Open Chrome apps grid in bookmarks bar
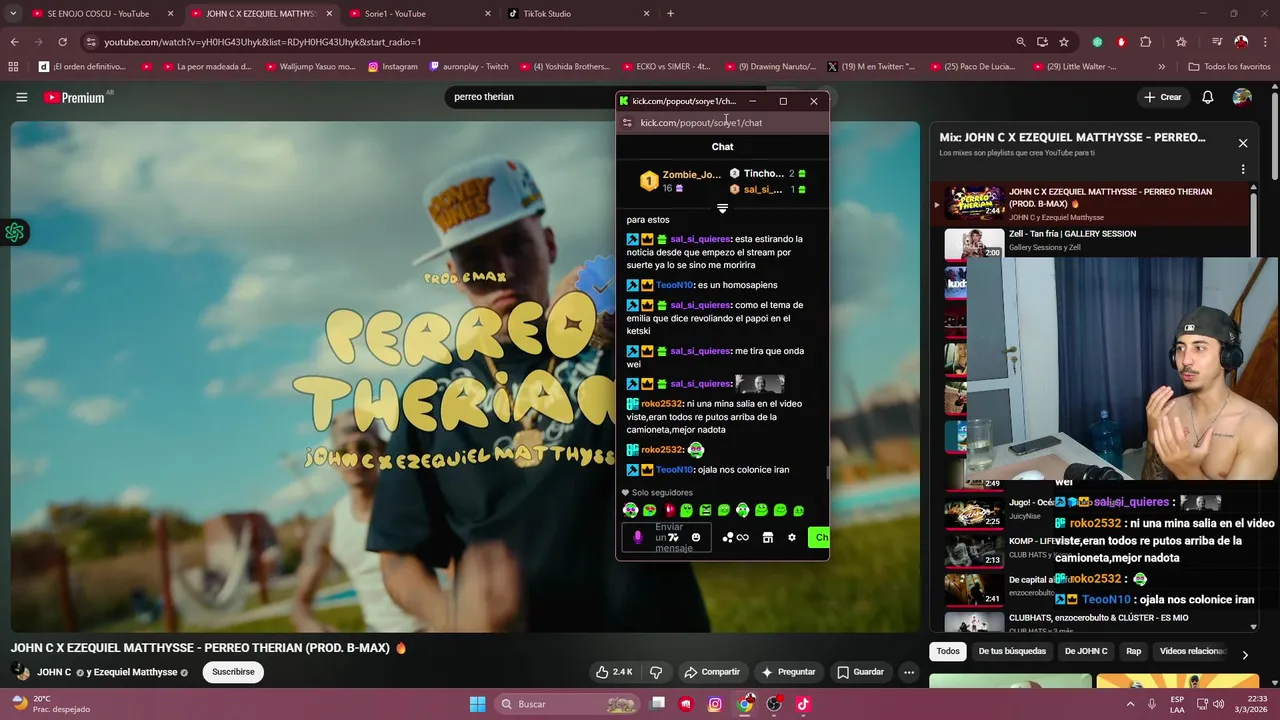This screenshot has height=720, width=1280. (x=13, y=67)
